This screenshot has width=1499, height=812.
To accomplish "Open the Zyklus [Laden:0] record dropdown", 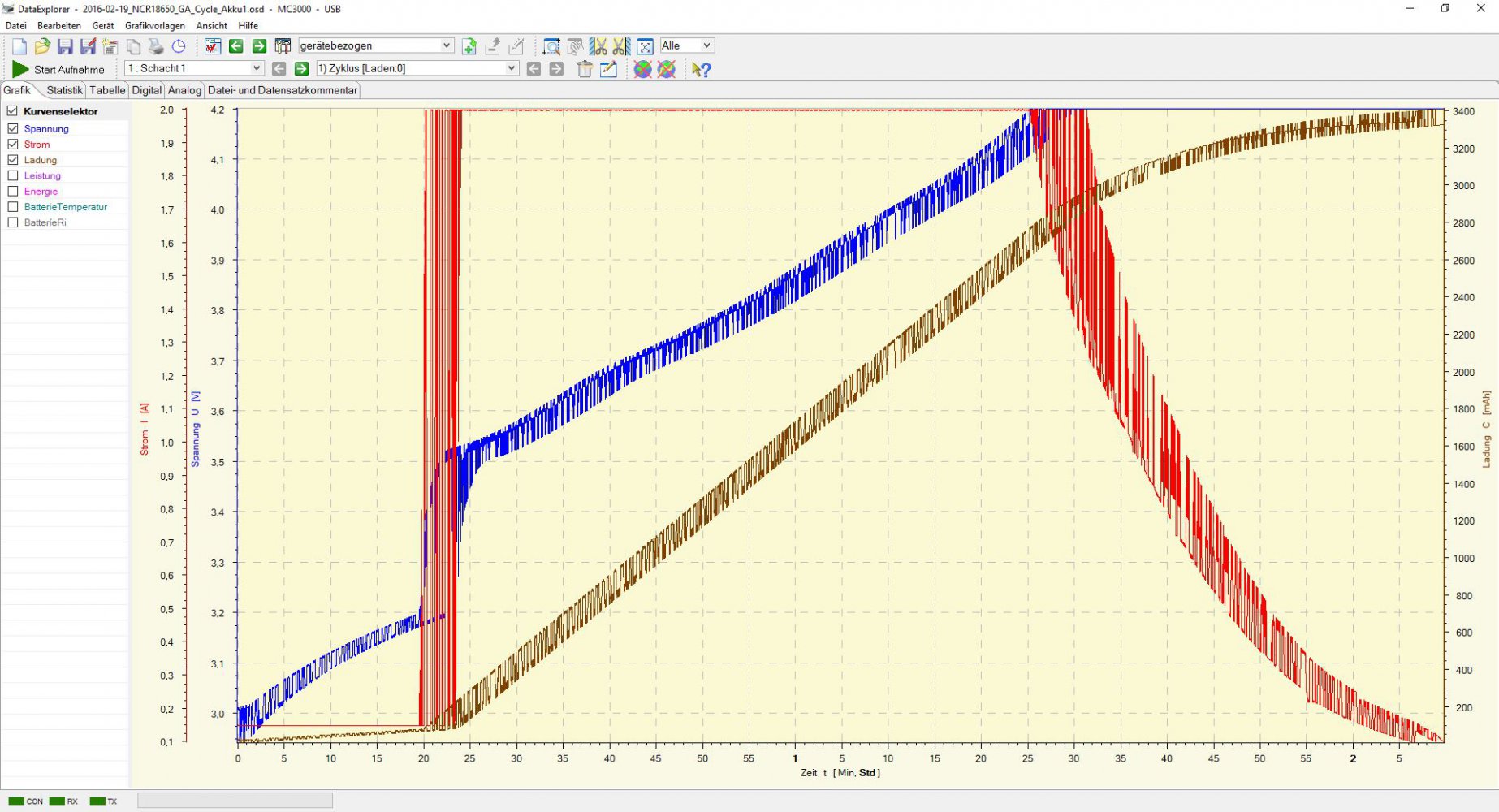I will 417,68.
